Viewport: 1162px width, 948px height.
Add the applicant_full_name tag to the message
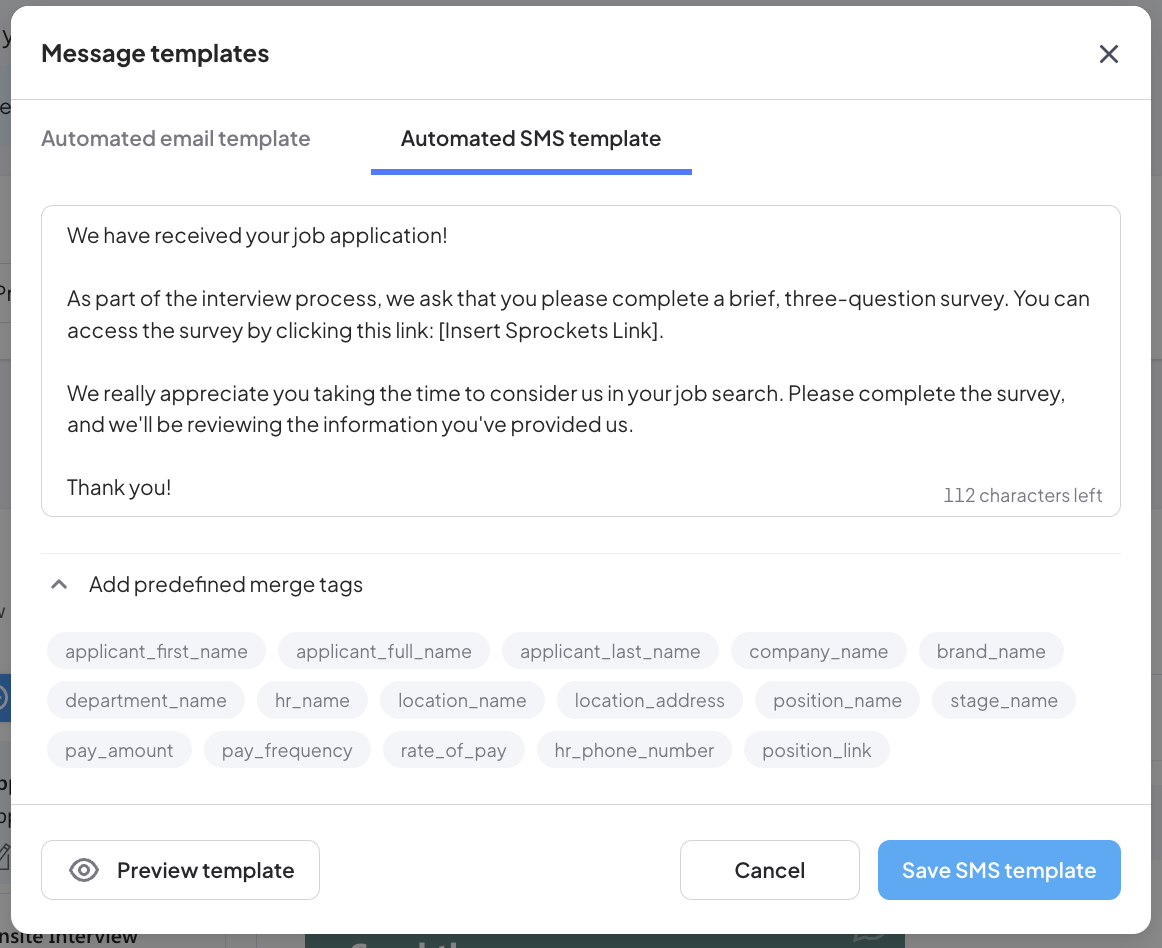pyautogui.click(x=383, y=651)
